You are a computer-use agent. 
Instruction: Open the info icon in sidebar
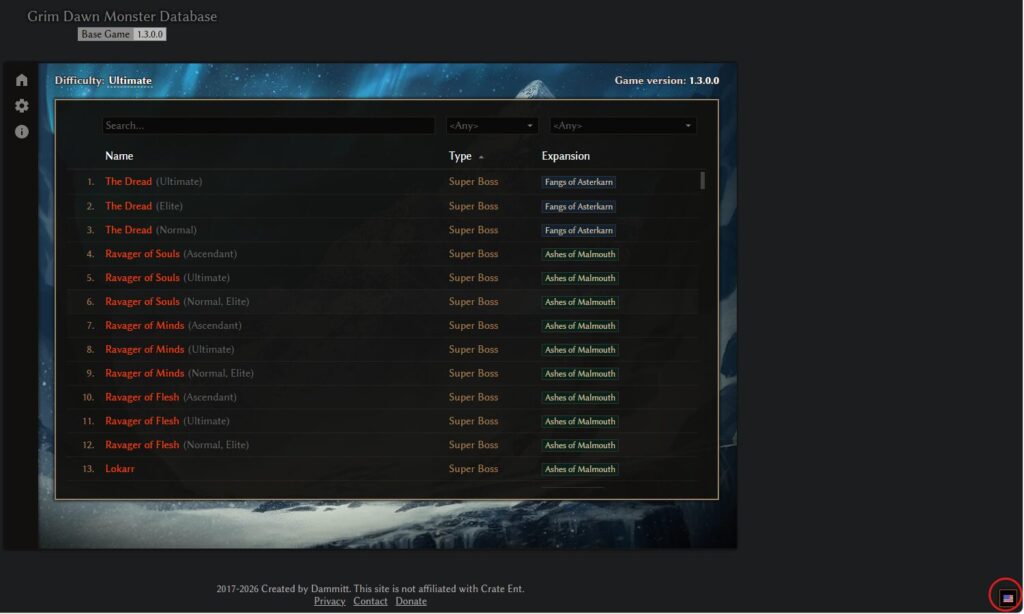pyautogui.click(x=22, y=131)
